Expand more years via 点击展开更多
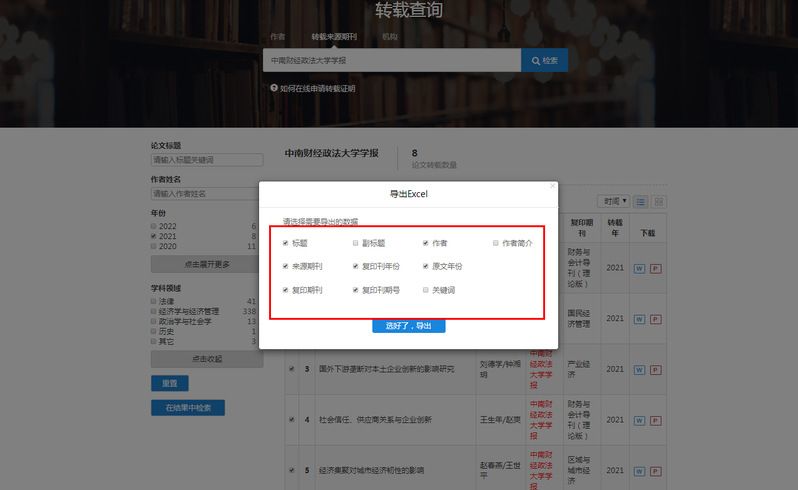 tap(207, 264)
